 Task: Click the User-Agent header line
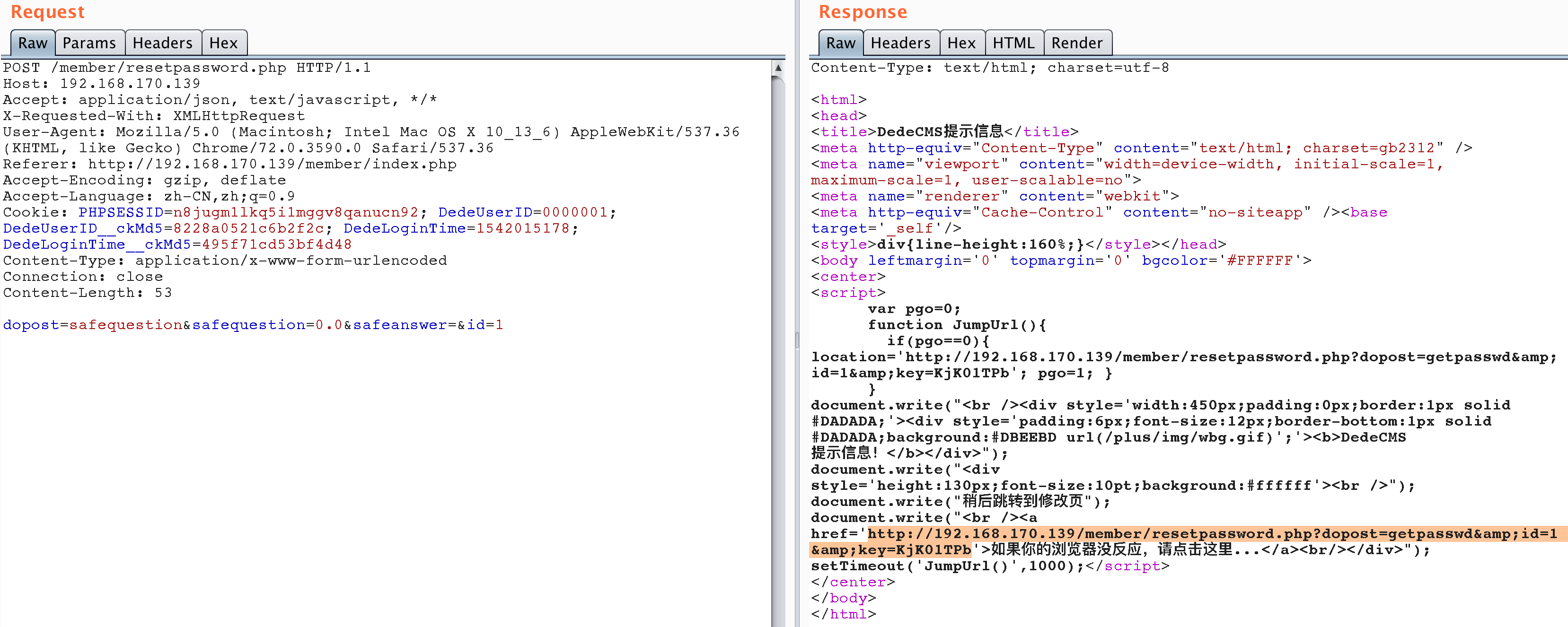pyautogui.click(x=365, y=131)
